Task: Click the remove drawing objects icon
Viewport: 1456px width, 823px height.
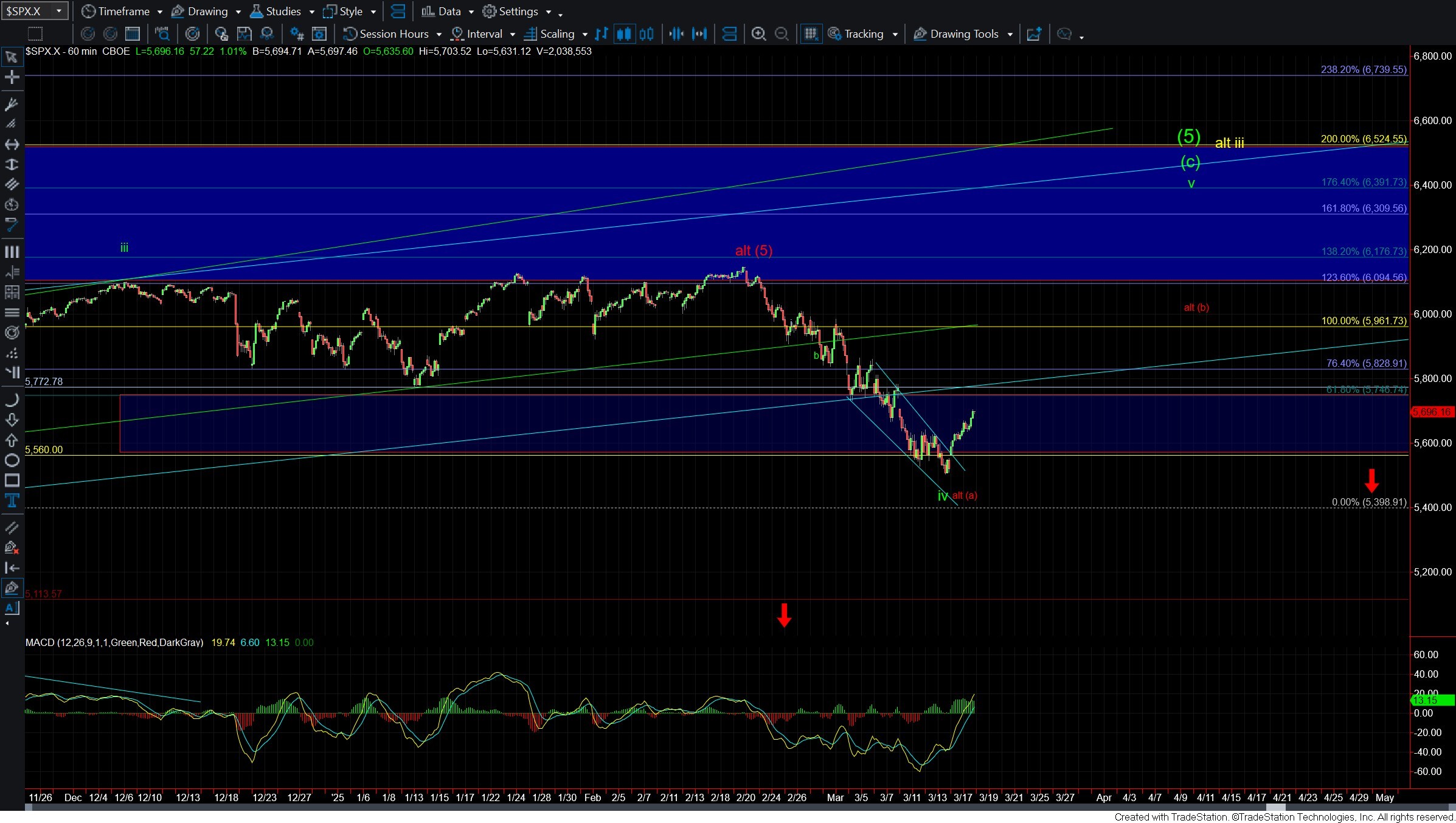Action: click(x=11, y=547)
